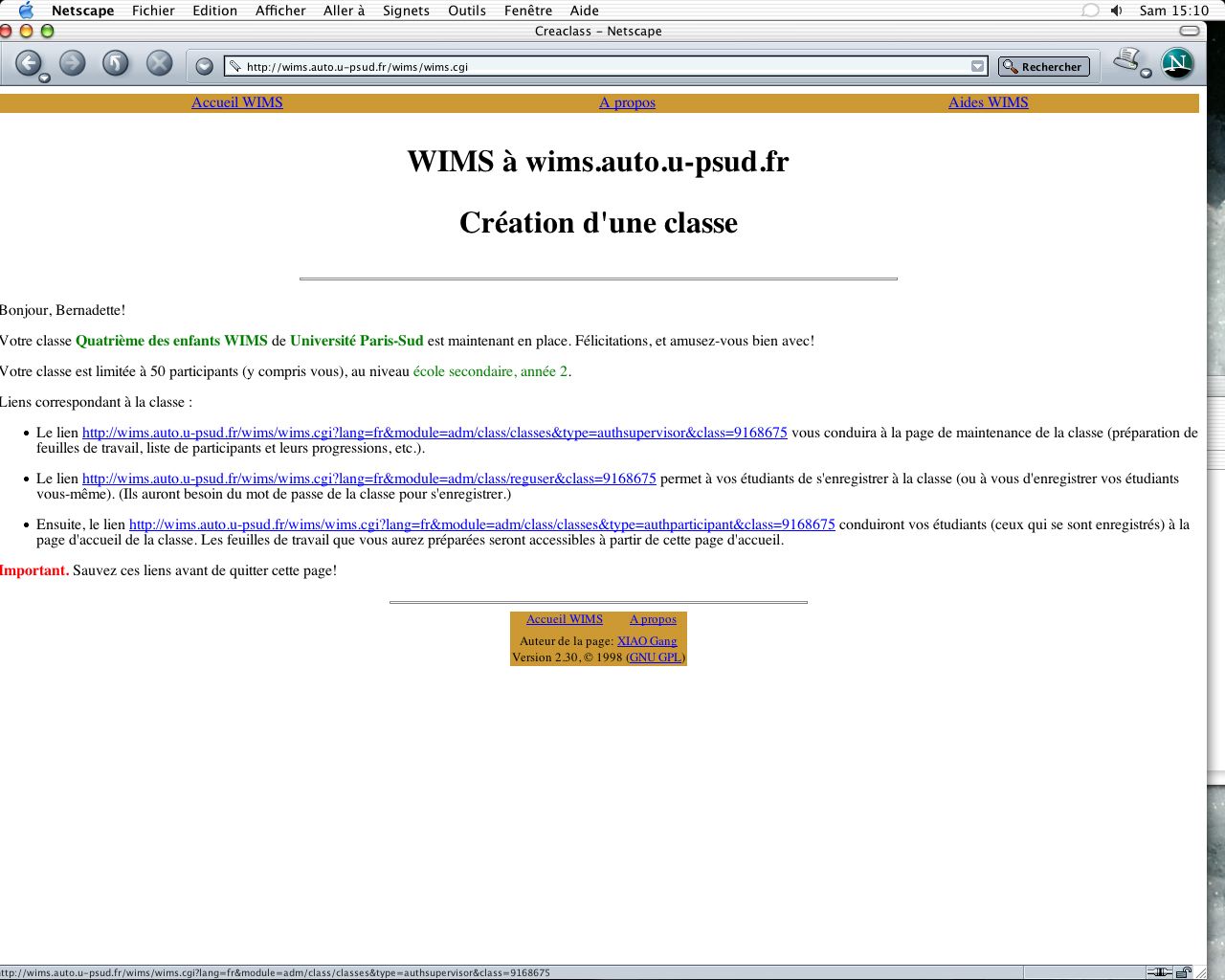Click the volume speaker icon
1225x980 pixels.
[1116, 11]
